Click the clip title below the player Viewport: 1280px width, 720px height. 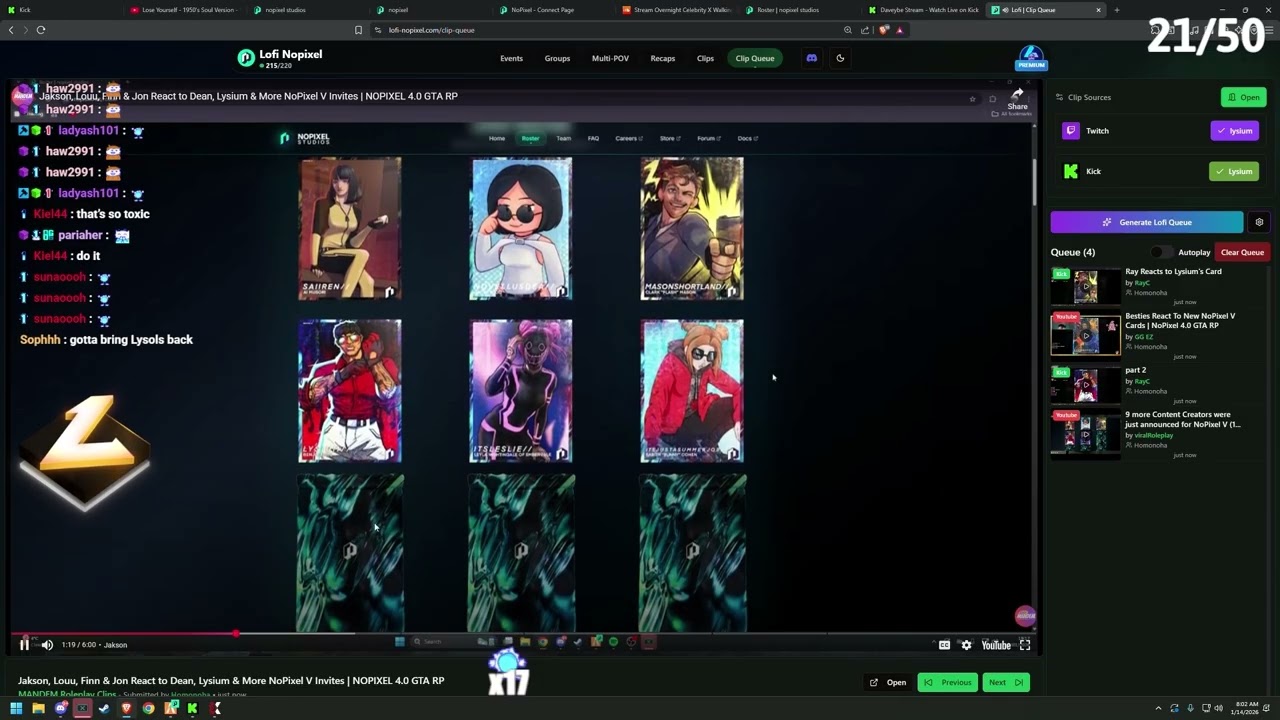tap(231, 681)
